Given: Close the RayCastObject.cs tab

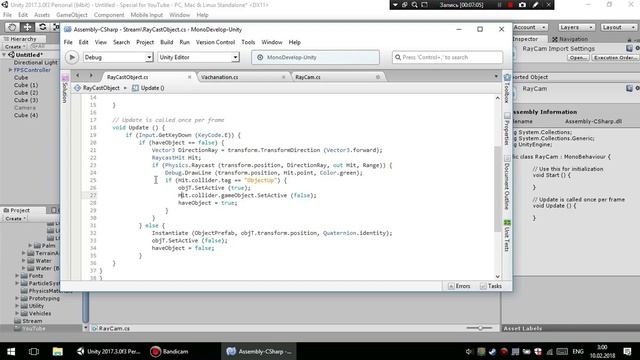Looking at the screenshot, I should (189, 77).
